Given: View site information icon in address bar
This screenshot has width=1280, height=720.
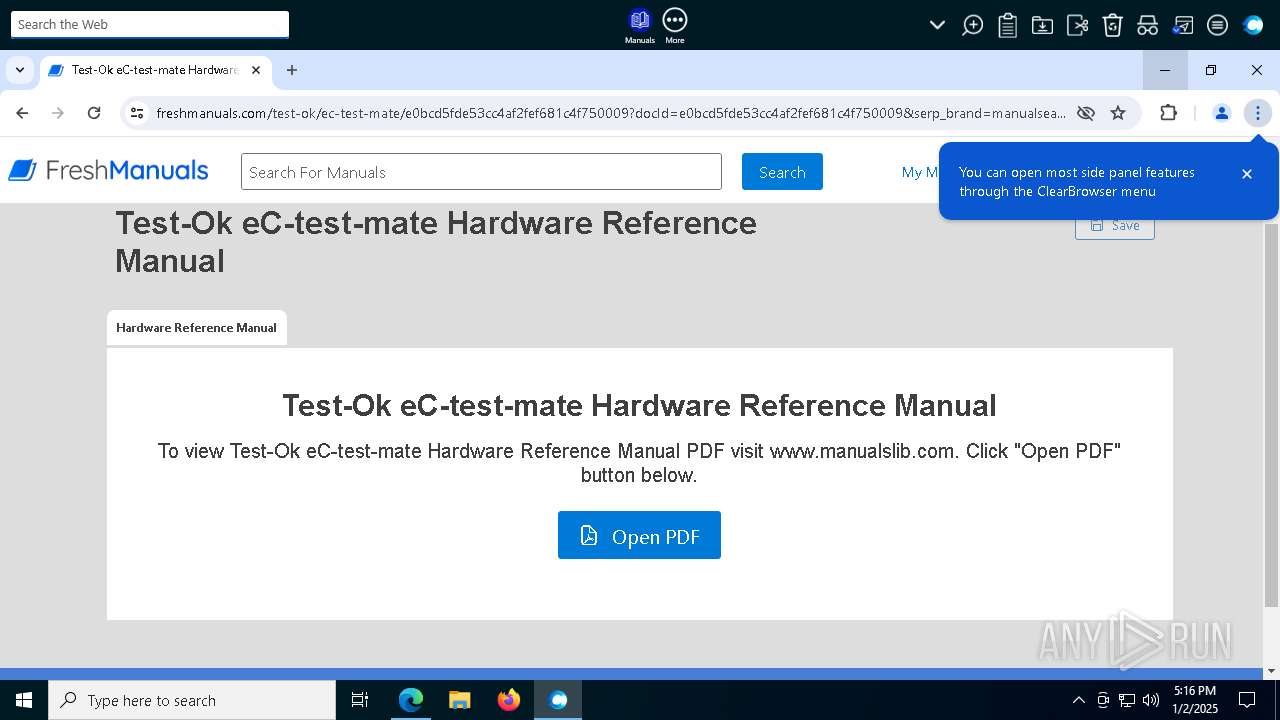Looking at the screenshot, I should pyautogui.click(x=137, y=113).
